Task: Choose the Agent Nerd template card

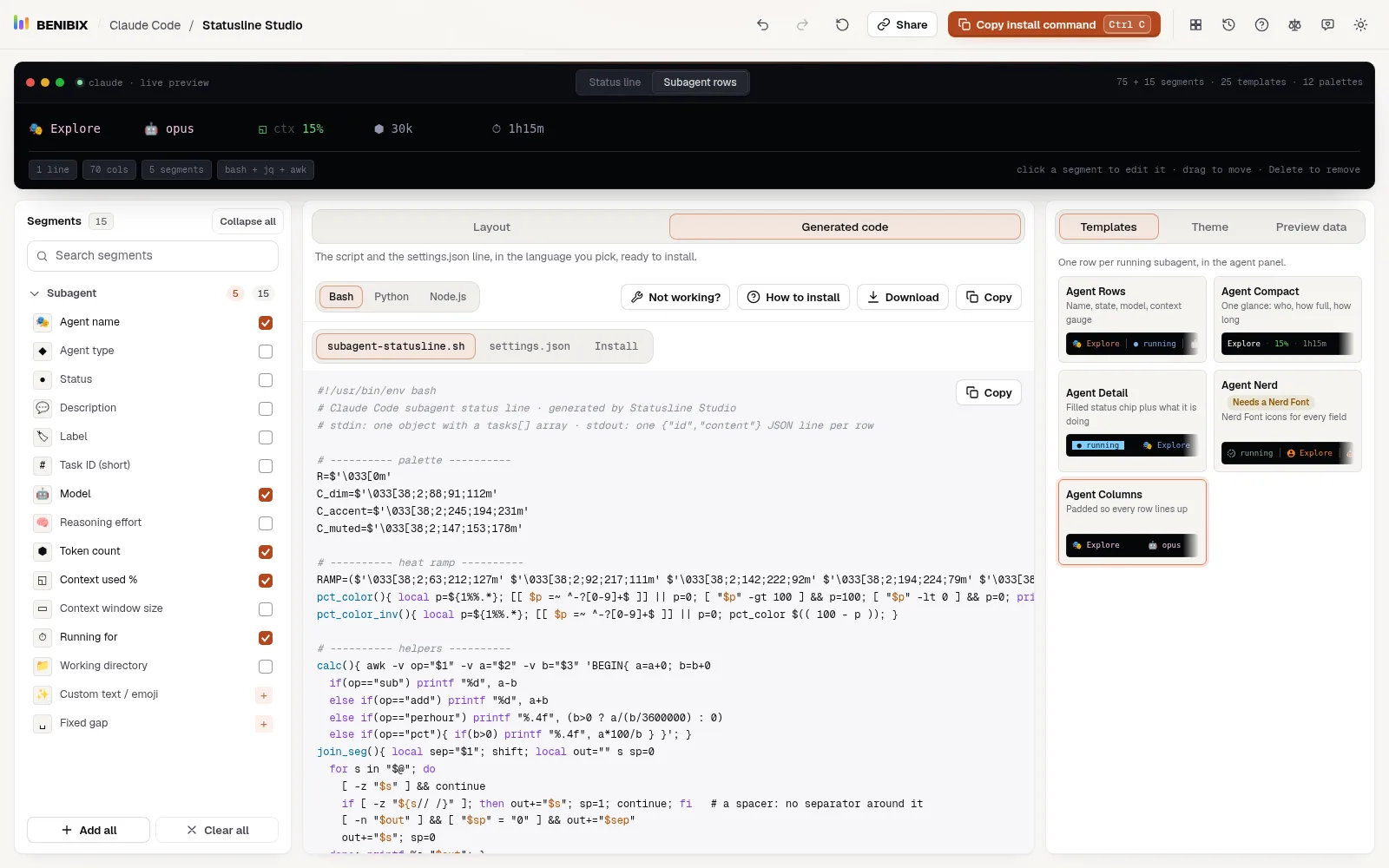Action: coord(1287,421)
